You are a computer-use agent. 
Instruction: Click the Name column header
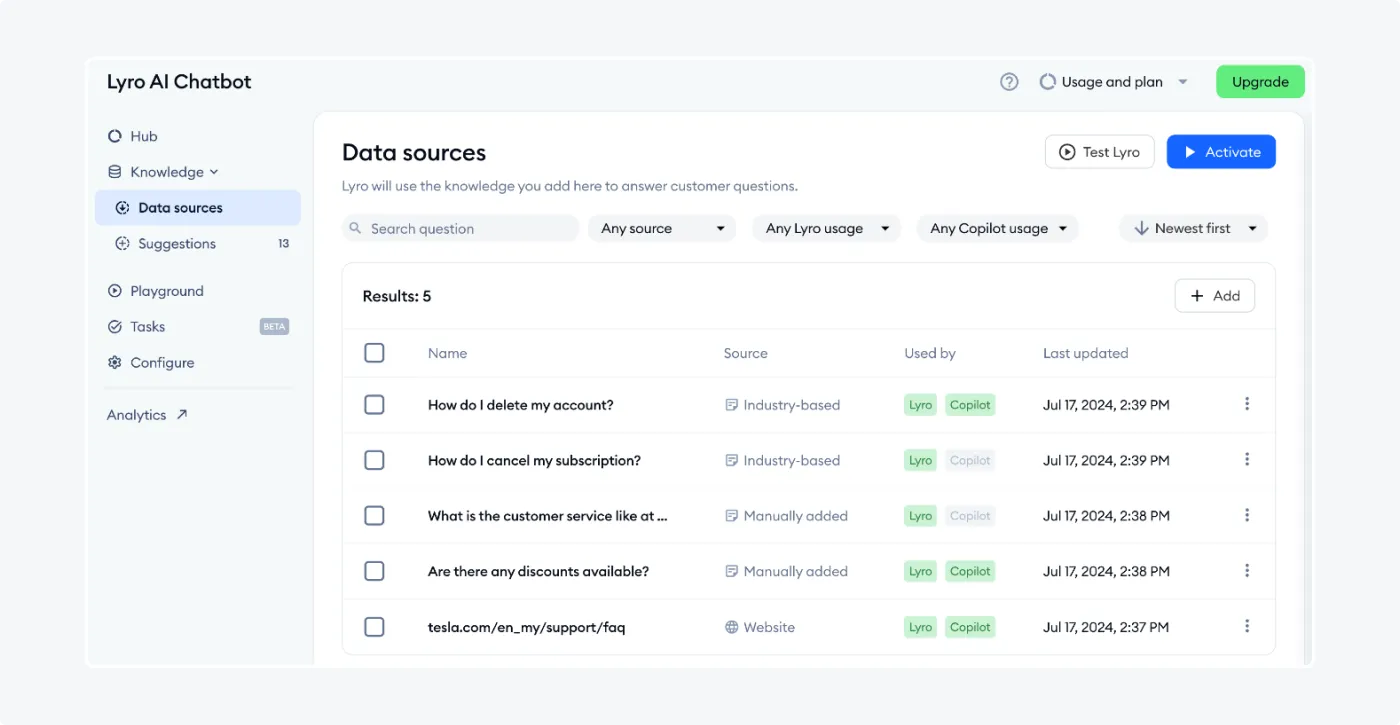coord(447,353)
